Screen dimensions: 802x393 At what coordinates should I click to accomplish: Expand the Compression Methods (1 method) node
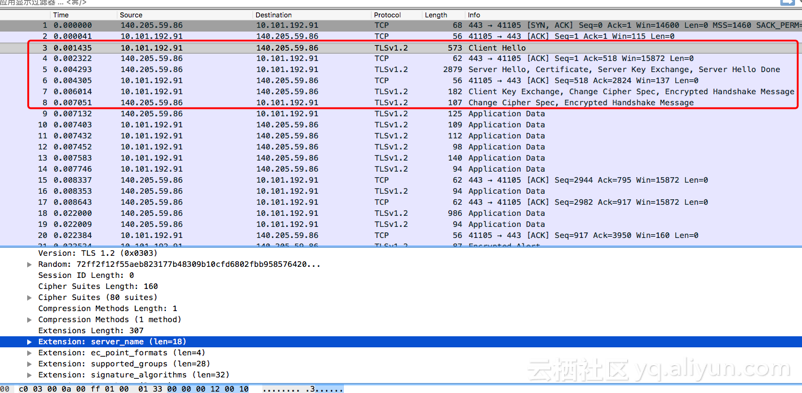(x=29, y=320)
